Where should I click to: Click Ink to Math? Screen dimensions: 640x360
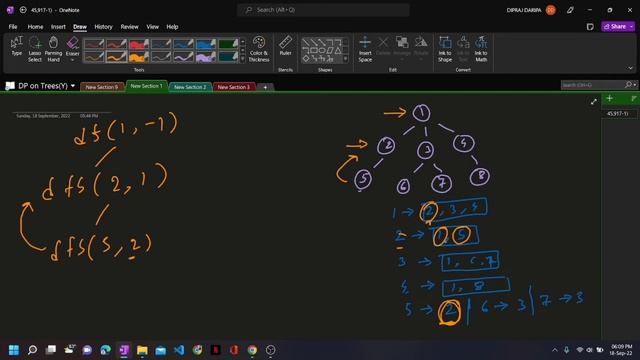(x=481, y=48)
